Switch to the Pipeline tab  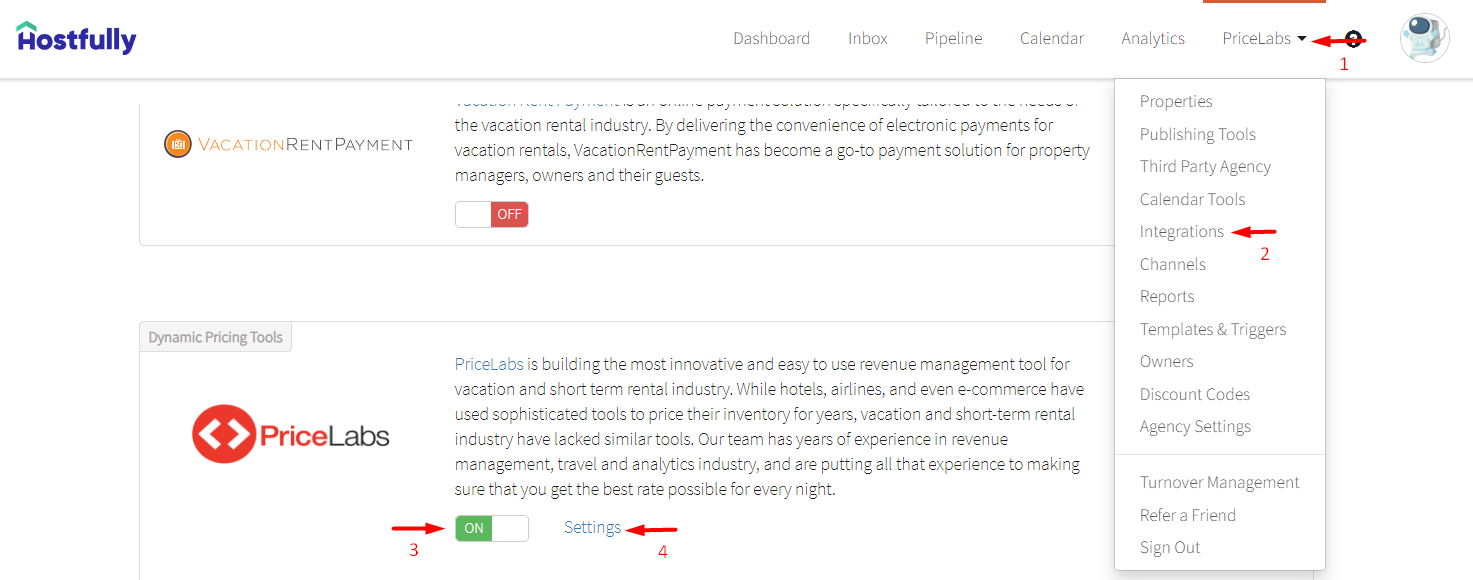953,38
